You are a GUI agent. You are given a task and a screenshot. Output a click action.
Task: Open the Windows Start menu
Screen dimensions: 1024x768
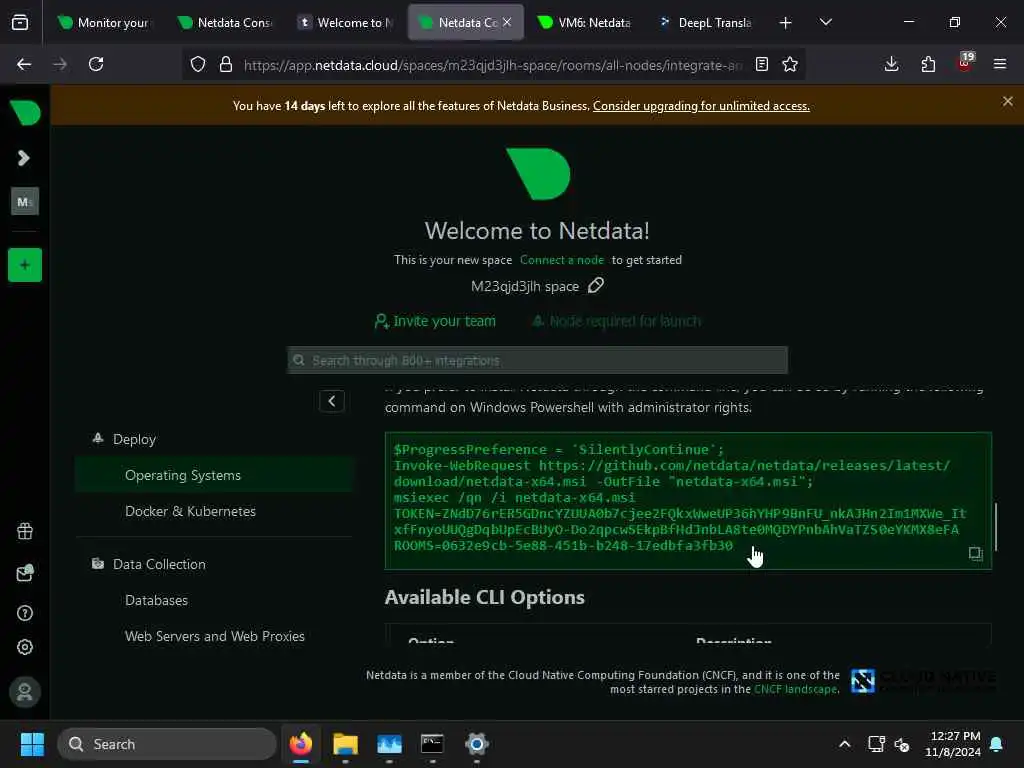pyautogui.click(x=32, y=744)
